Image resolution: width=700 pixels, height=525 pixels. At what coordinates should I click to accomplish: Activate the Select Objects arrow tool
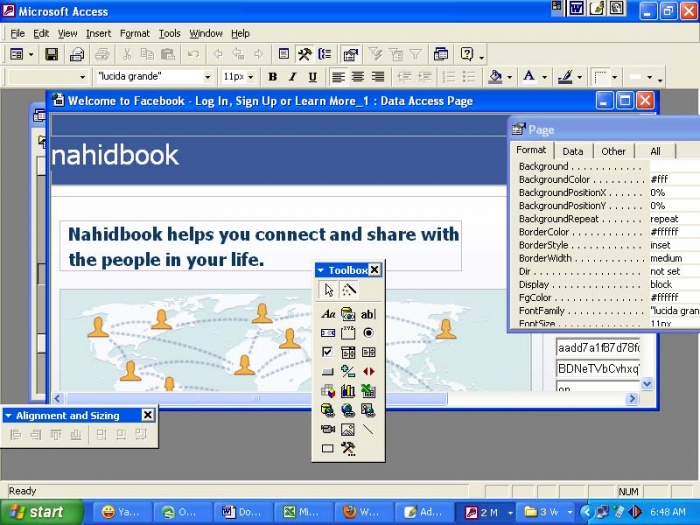coord(329,290)
